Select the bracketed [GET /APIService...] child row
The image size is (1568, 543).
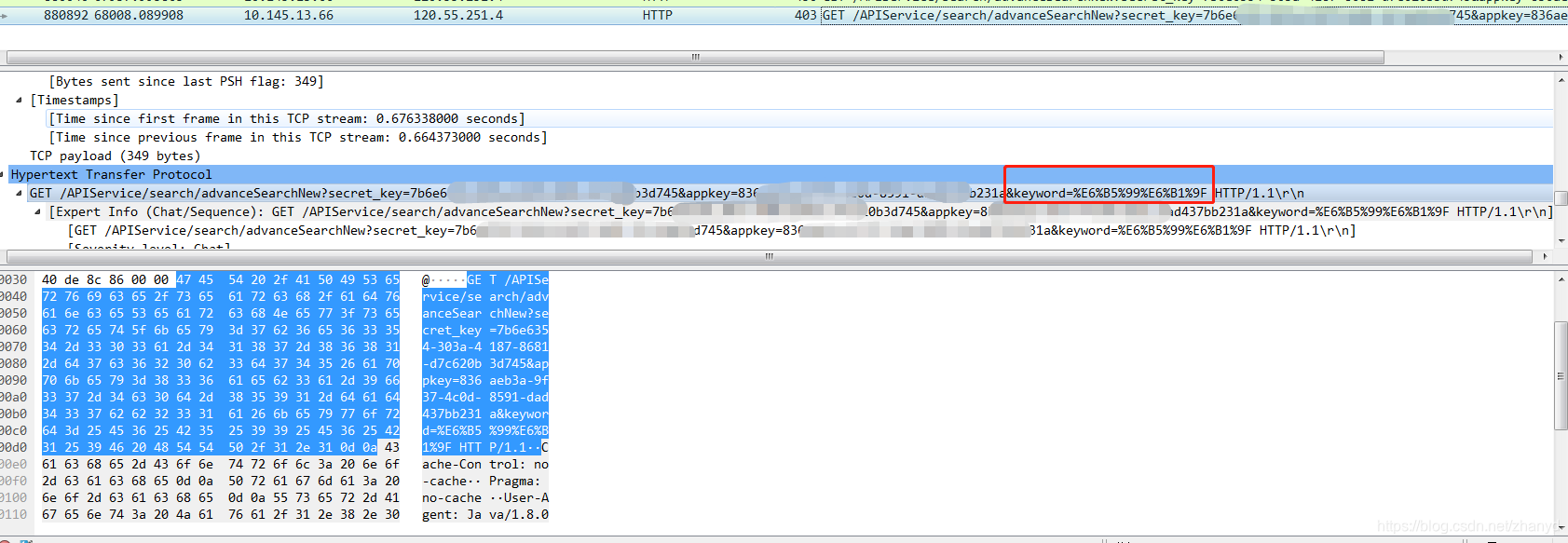coord(712,230)
